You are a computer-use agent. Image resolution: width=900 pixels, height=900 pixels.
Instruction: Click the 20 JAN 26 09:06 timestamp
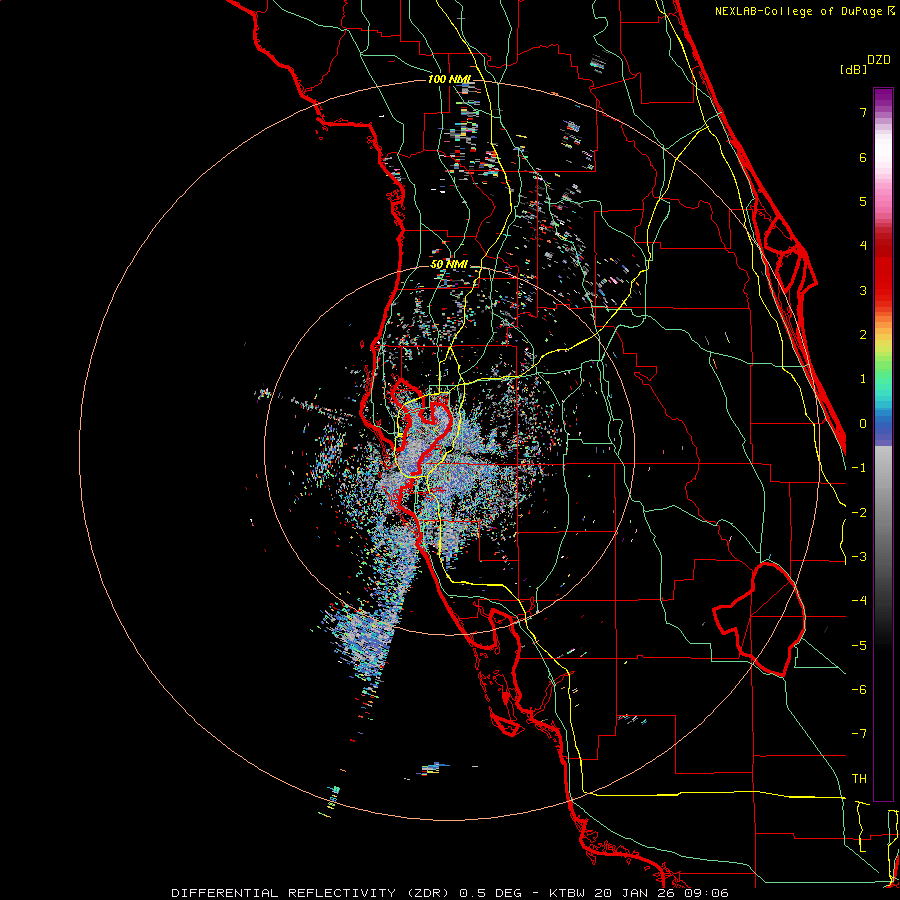(x=661, y=893)
